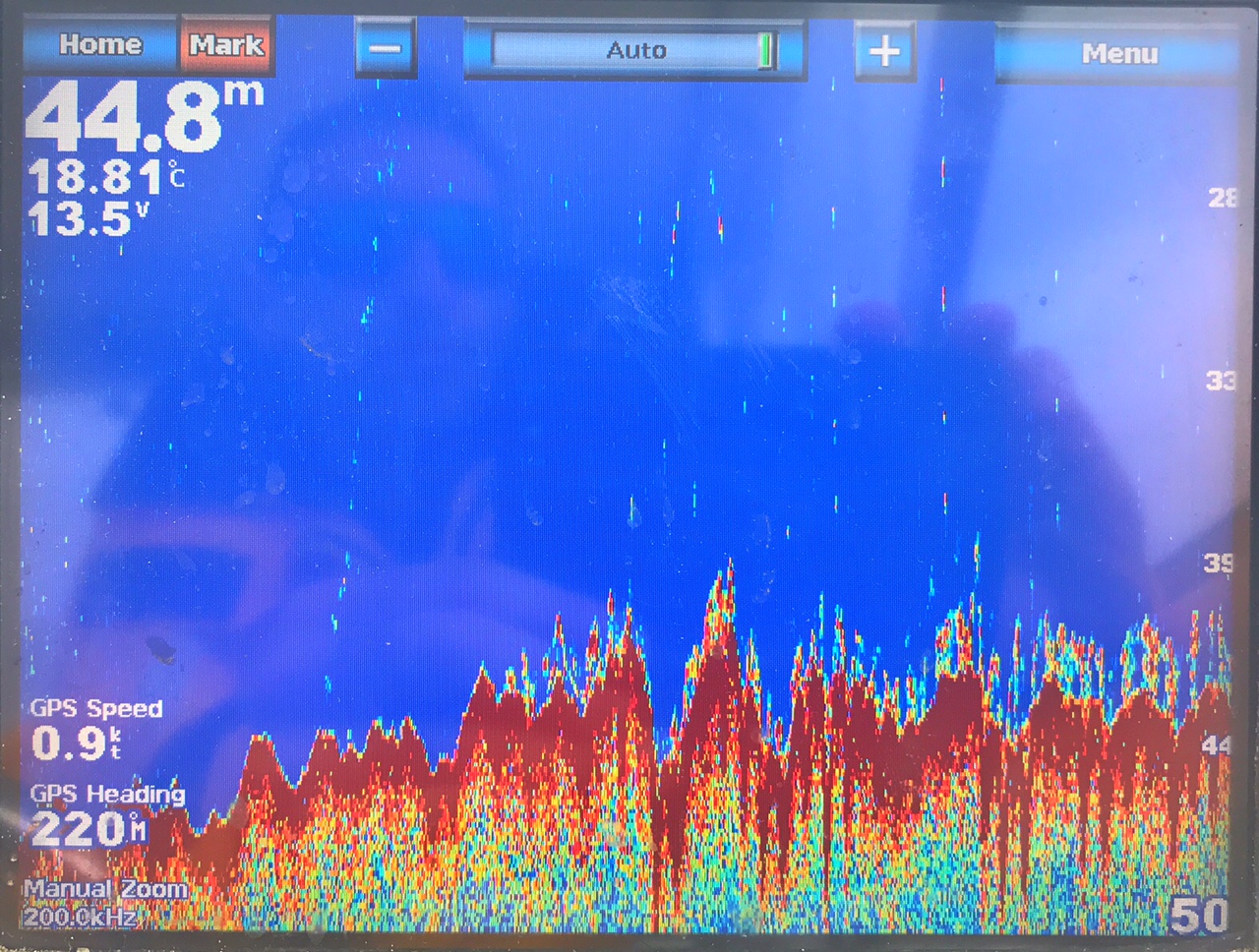1259x952 pixels.
Task: Select the 18.81 °C water temperature reading
Action: pos(103,178)
